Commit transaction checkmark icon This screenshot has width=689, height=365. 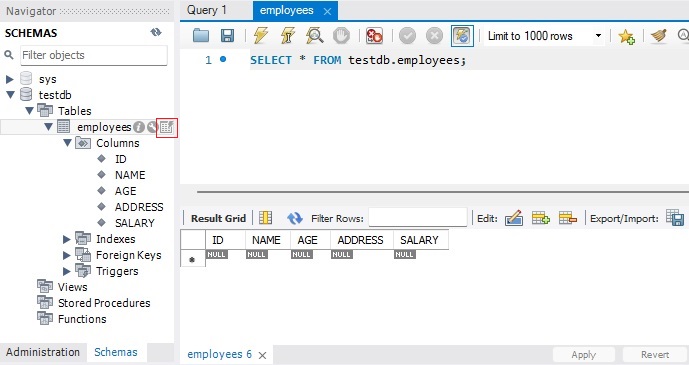(x=407, y=36)
